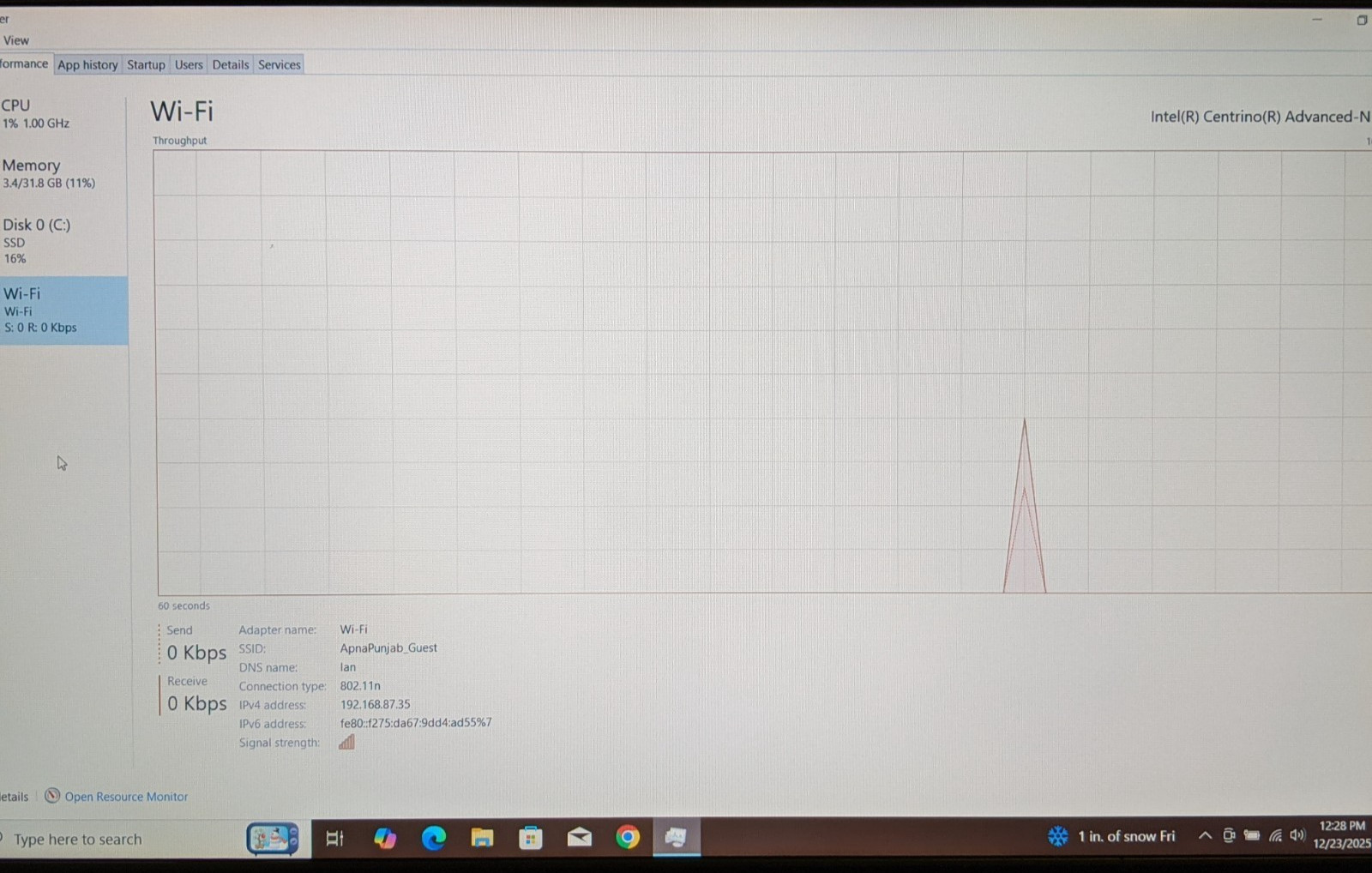Click the Throughput label above graph
The height and width of the screenshot is (873, 1372).
[179, 141]
